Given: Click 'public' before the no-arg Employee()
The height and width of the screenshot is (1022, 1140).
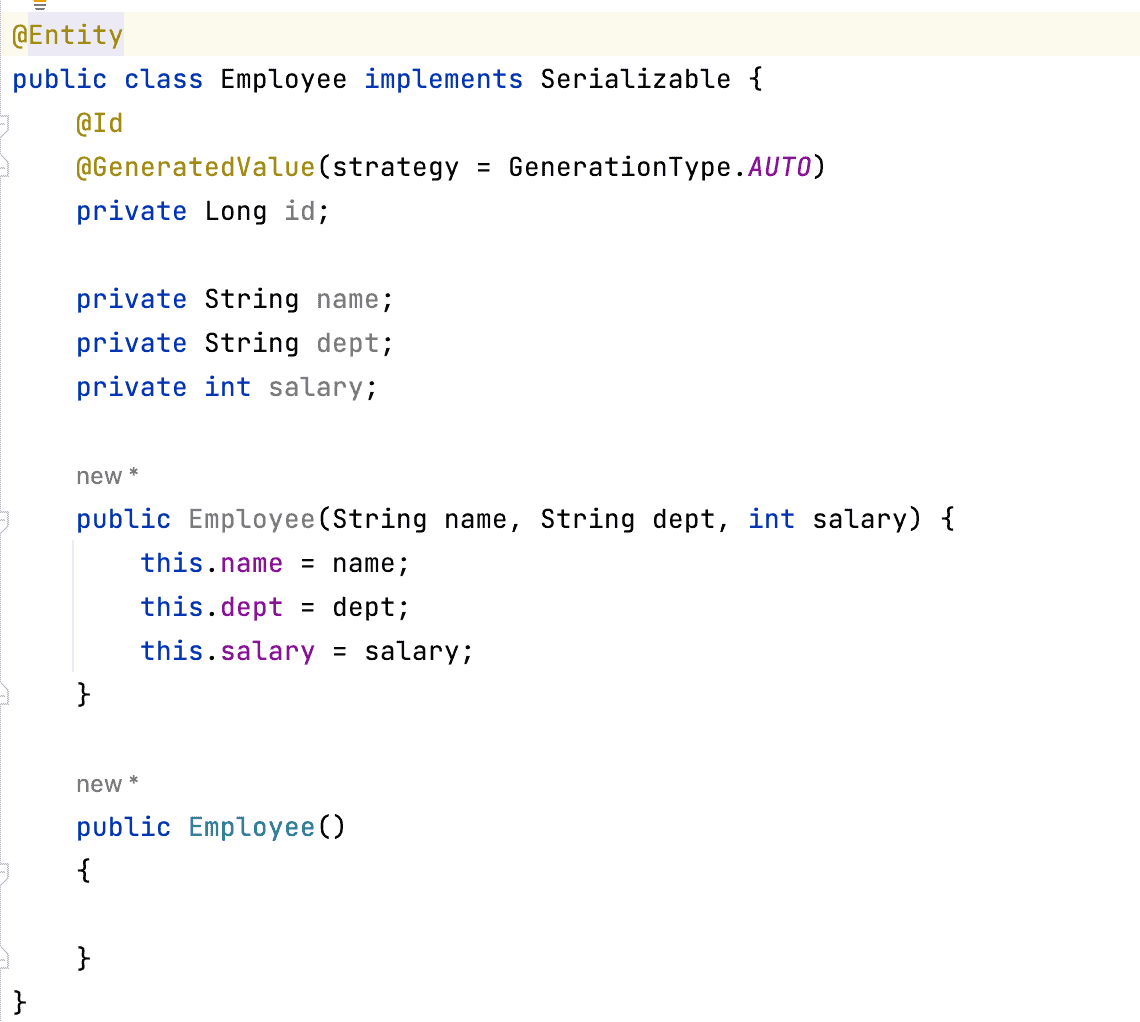Looking at the screenshot, I should click(124, 827).
